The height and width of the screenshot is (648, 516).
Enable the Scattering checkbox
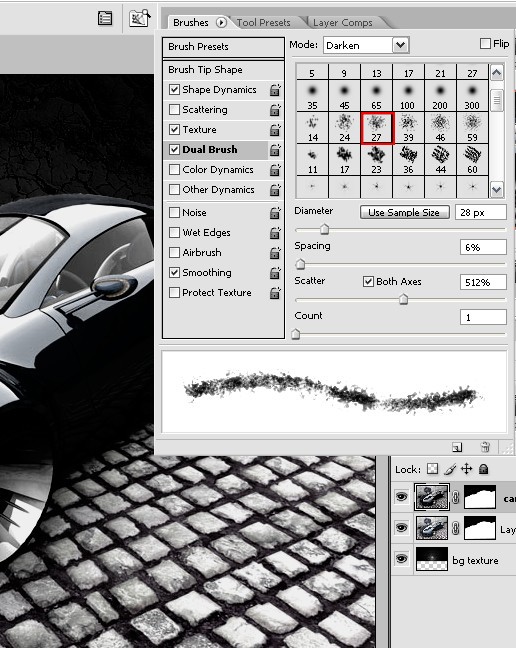174,110
